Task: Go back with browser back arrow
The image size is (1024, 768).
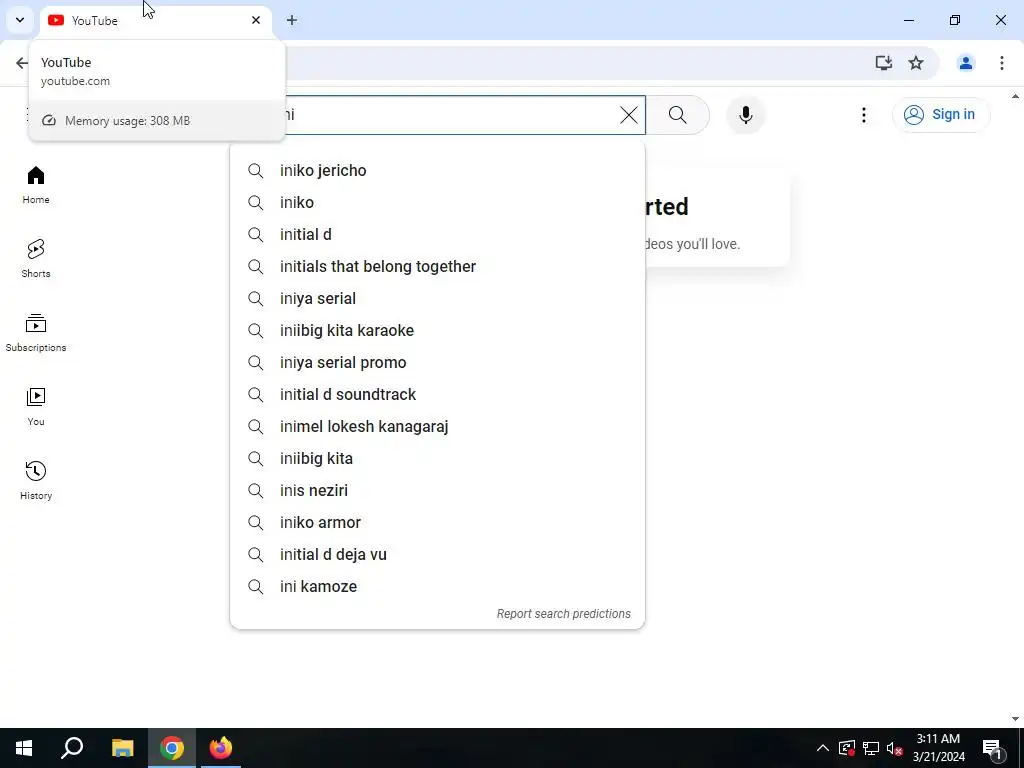Action: click(22, 63)
